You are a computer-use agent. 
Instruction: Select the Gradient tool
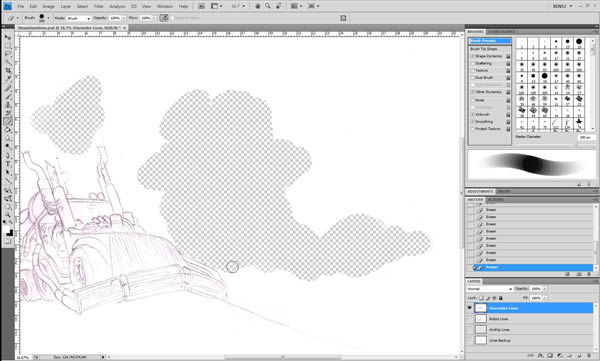[8, 130]
